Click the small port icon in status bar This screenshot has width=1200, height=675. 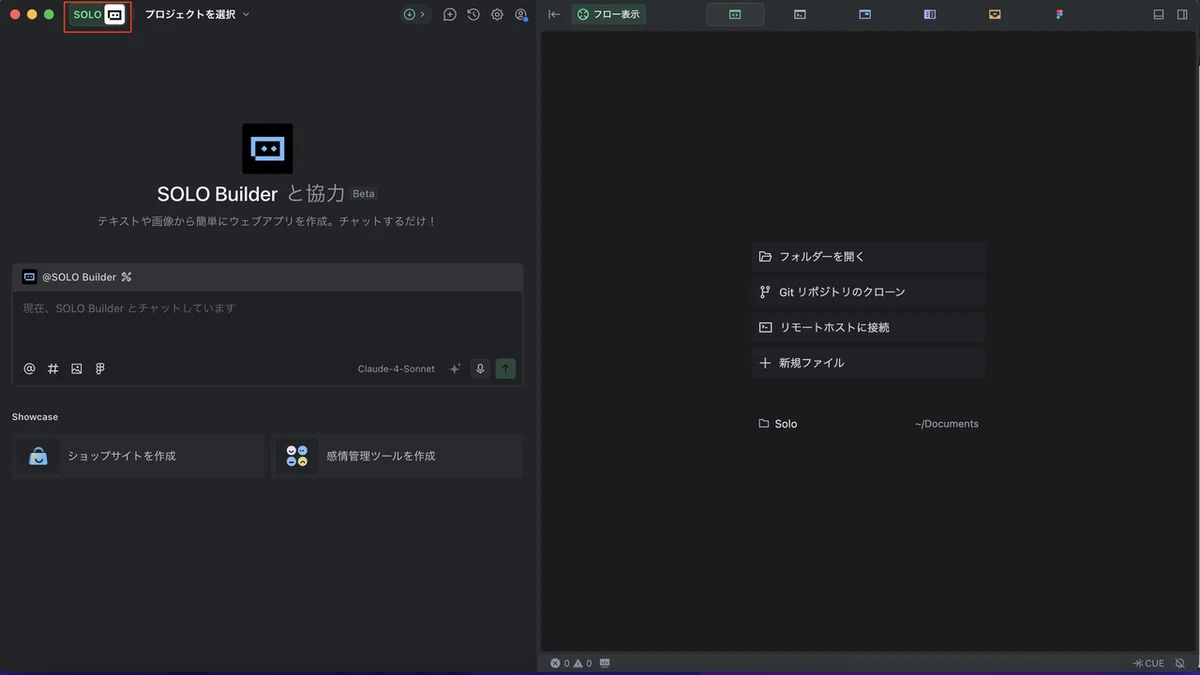(605, 663)
